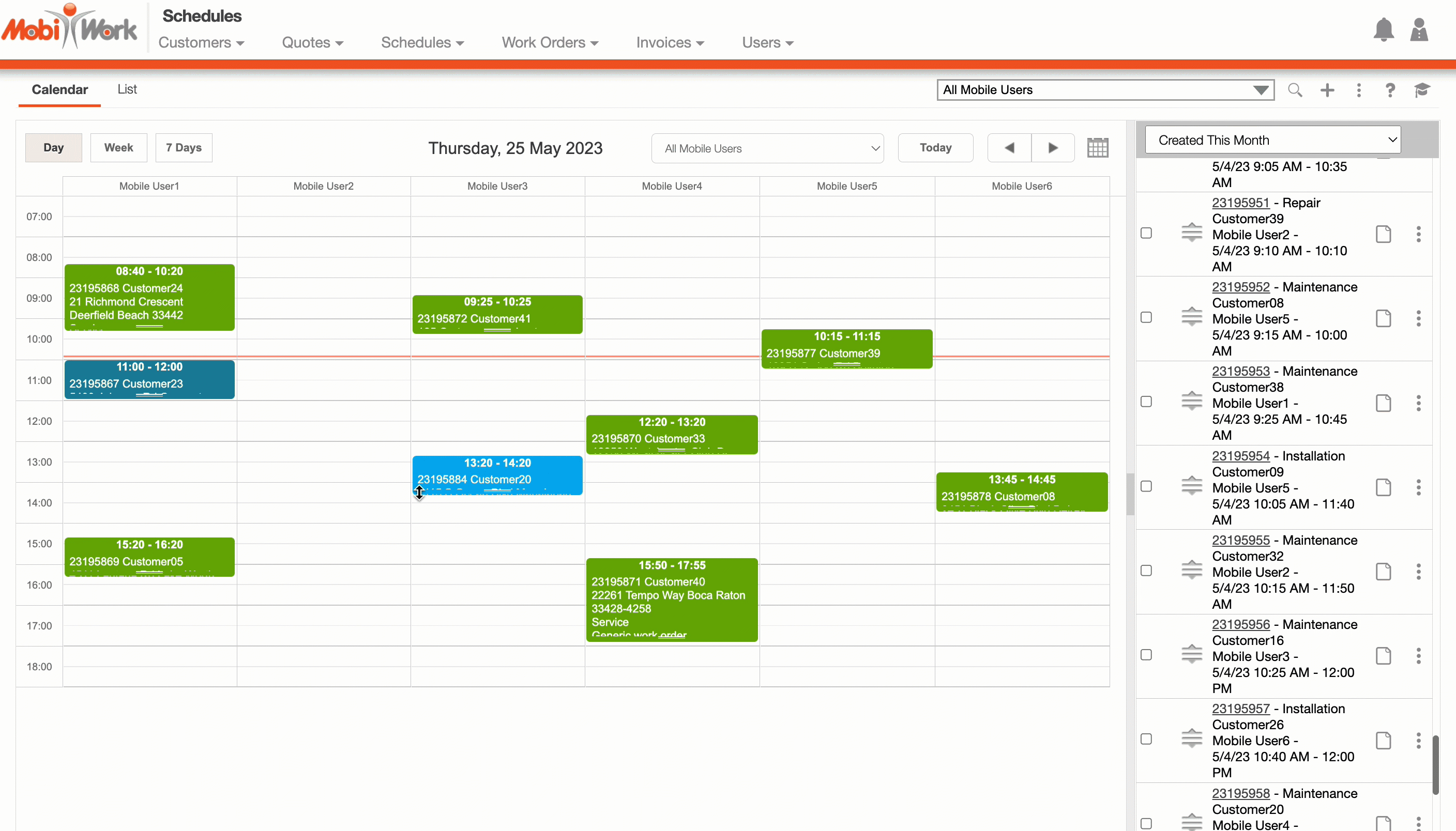The width and height of the screenshot is (1456, 831).
Task: Switch to the List tab
Action: [x=127, y=89]
